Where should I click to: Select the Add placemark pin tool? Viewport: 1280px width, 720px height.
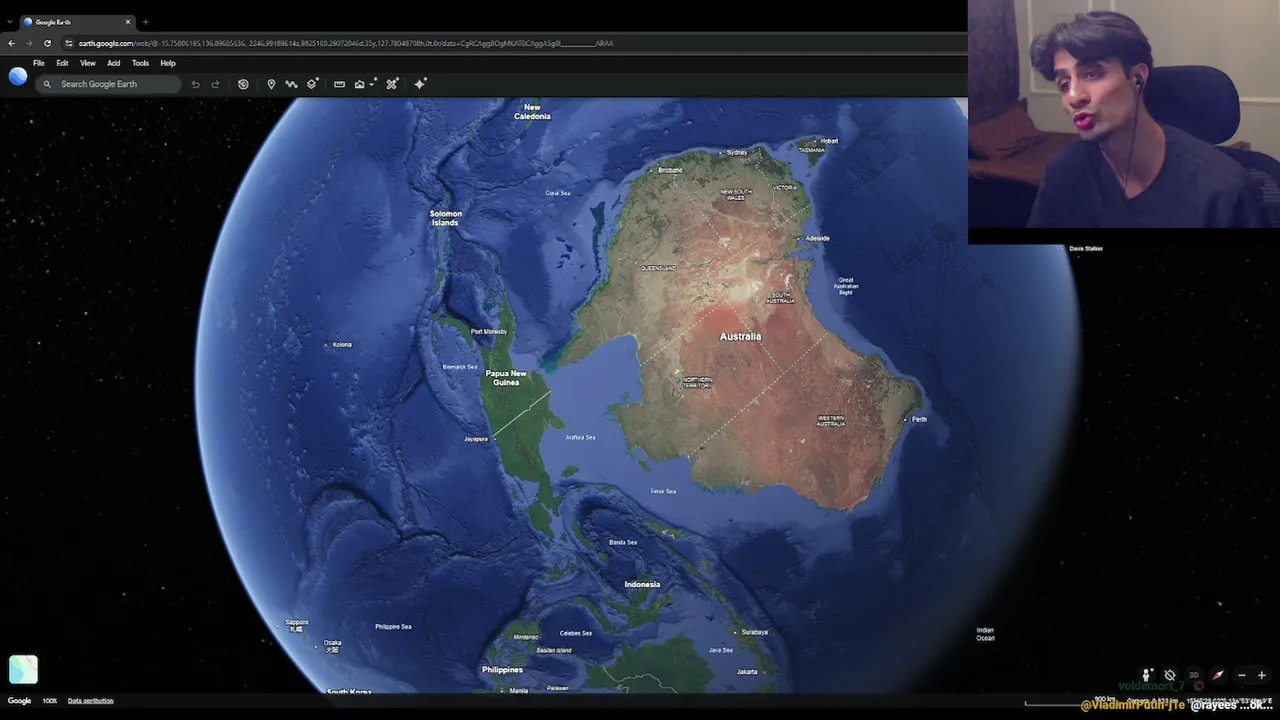pos(271,84)
